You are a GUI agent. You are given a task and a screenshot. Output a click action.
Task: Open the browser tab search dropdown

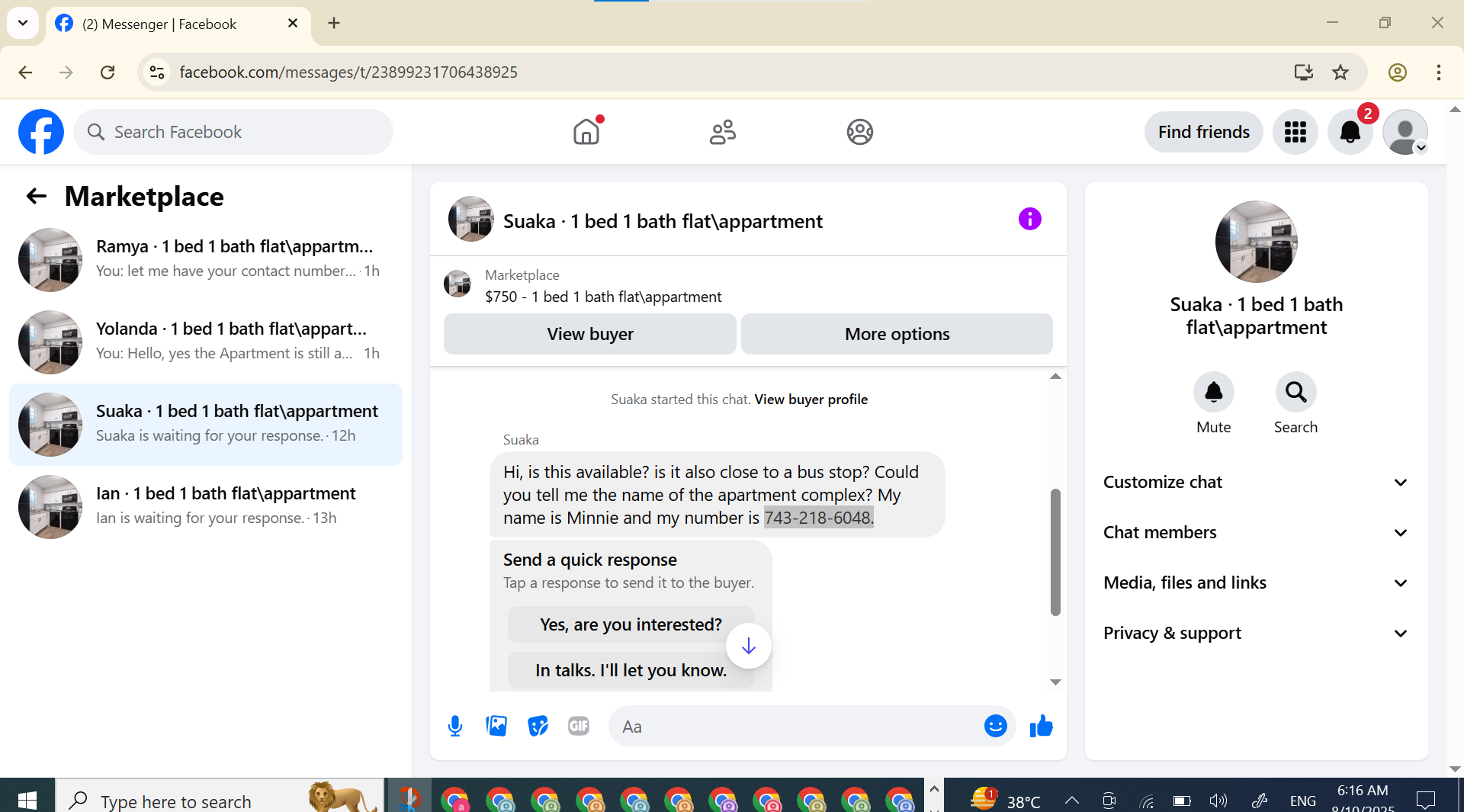point(23,23)
